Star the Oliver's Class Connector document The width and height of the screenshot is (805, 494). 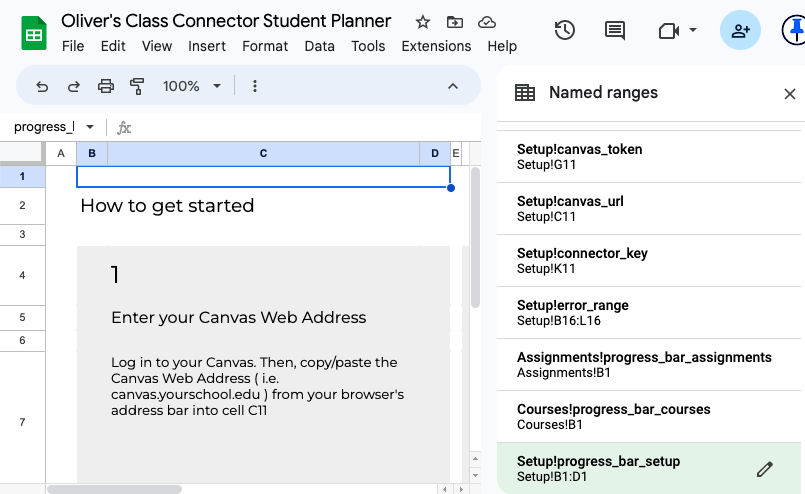click(423, 22)
